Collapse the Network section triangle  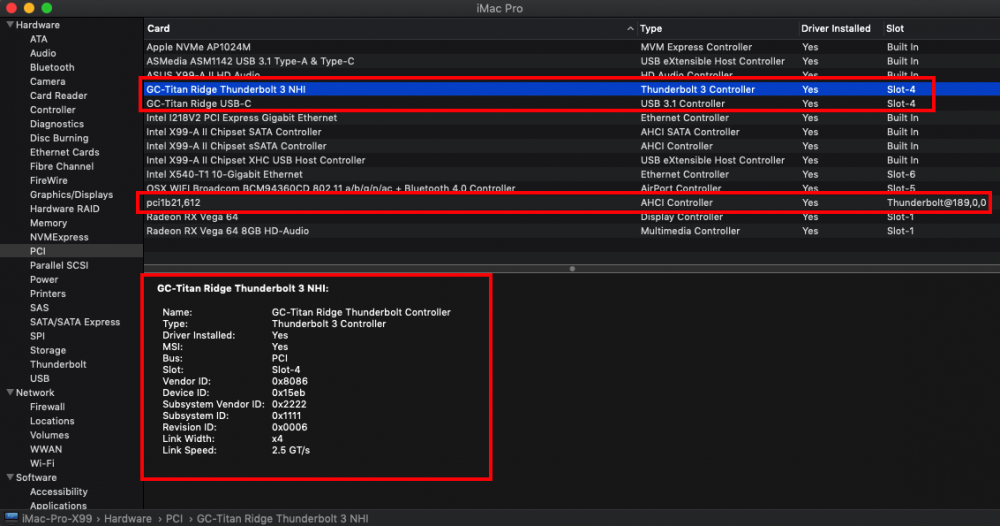click(10, 393)
